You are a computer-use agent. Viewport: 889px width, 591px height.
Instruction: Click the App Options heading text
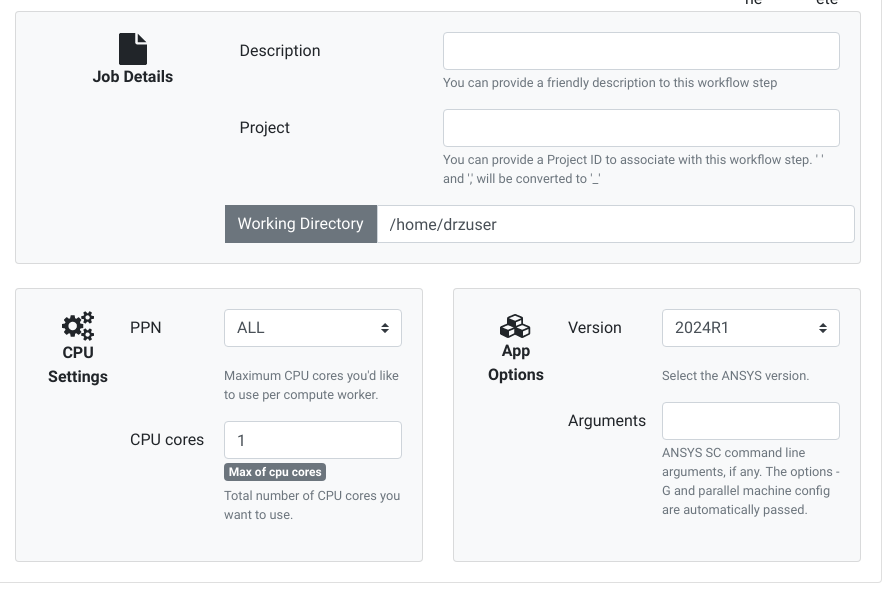point(516,363)
